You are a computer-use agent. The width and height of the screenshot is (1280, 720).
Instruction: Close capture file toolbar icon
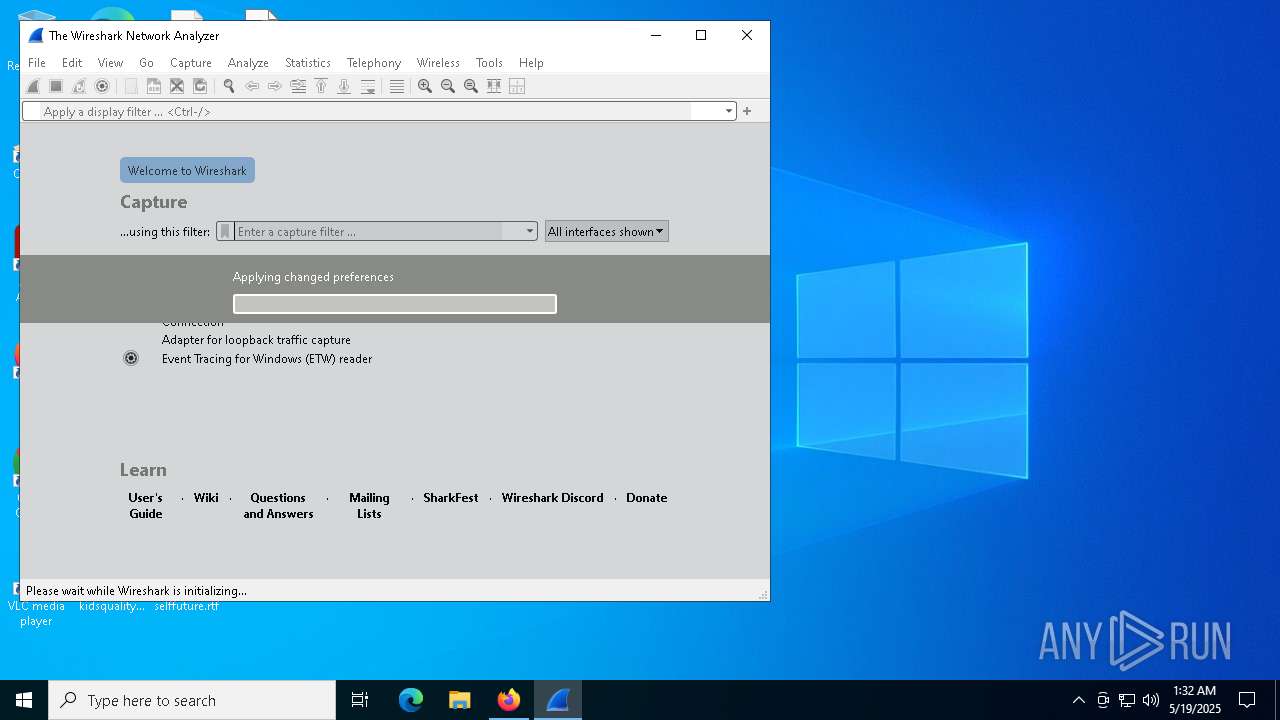177,86
